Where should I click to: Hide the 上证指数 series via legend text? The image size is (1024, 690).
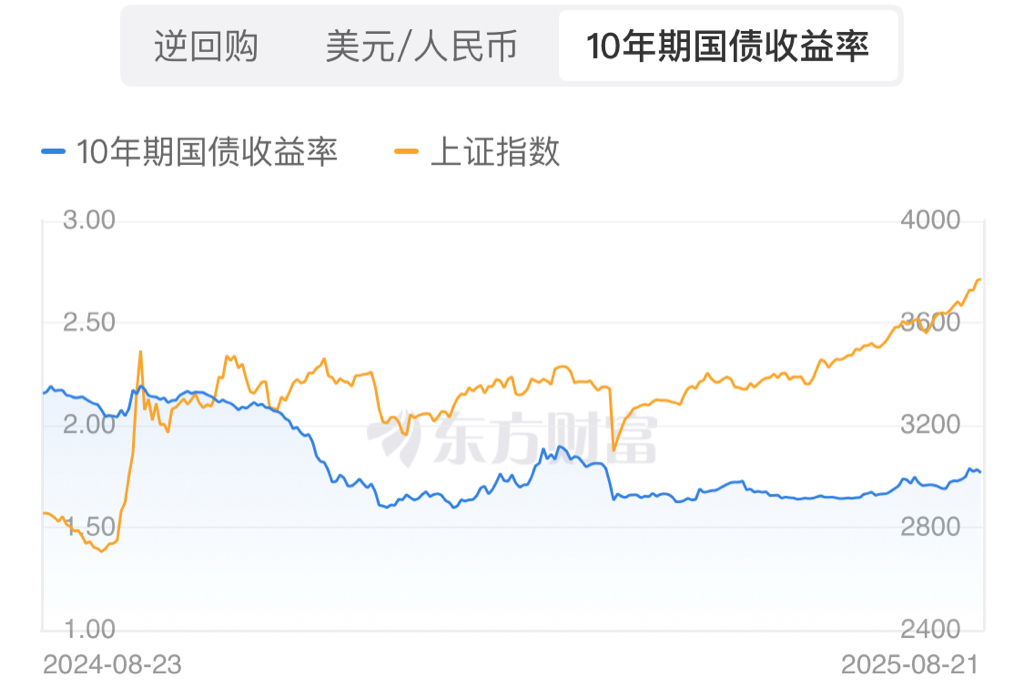[494, 152]
